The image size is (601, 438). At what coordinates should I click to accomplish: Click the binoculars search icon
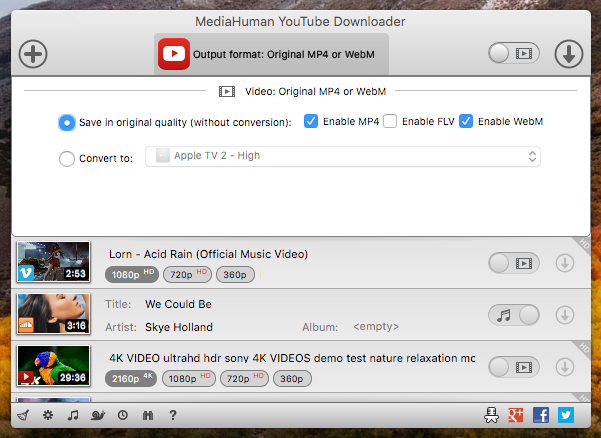148,415
